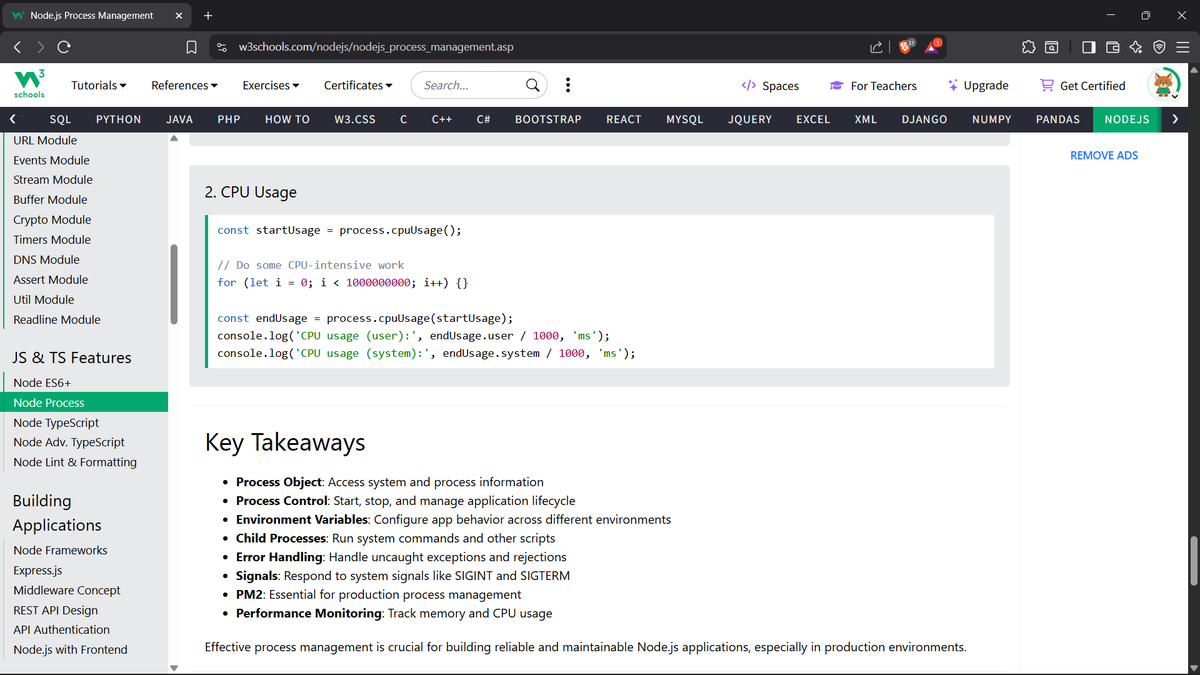Select the MYSQL topic tab
1200x675 pixels.
click(685, 119)
